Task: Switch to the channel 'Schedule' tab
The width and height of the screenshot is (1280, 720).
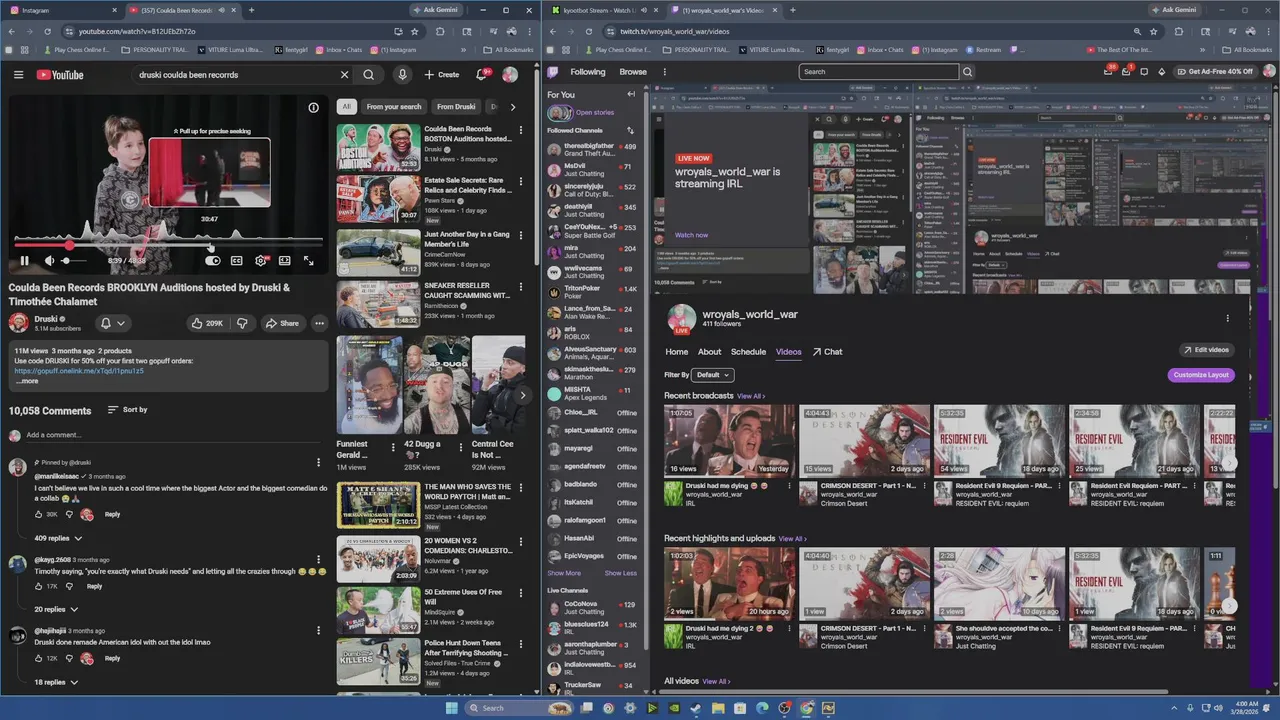Action: coord(748,352)
